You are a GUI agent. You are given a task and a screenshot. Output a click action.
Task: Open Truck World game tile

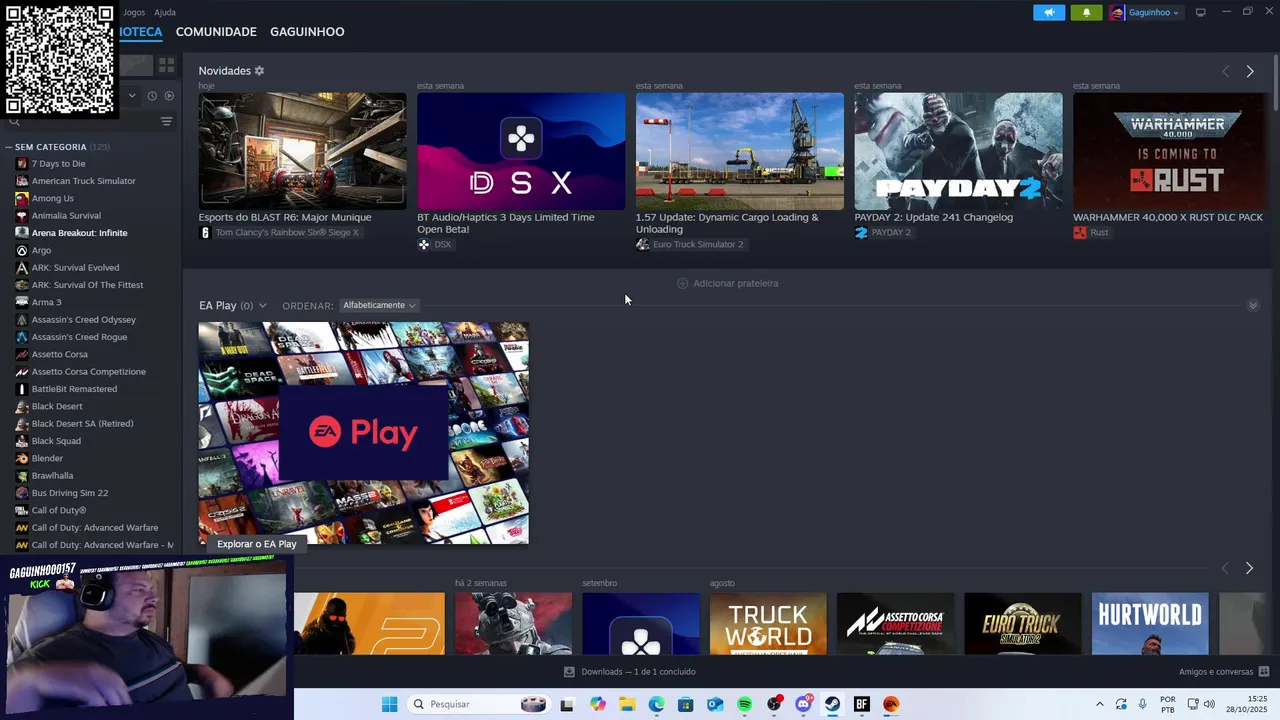pyautogui.click(x=768, y=624)
